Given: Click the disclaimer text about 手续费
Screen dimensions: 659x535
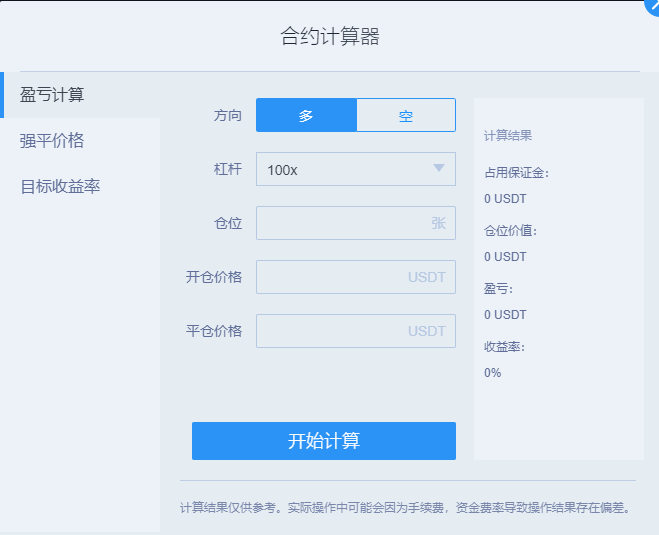Looking at the screenshot, I should [x=406, y=508].
